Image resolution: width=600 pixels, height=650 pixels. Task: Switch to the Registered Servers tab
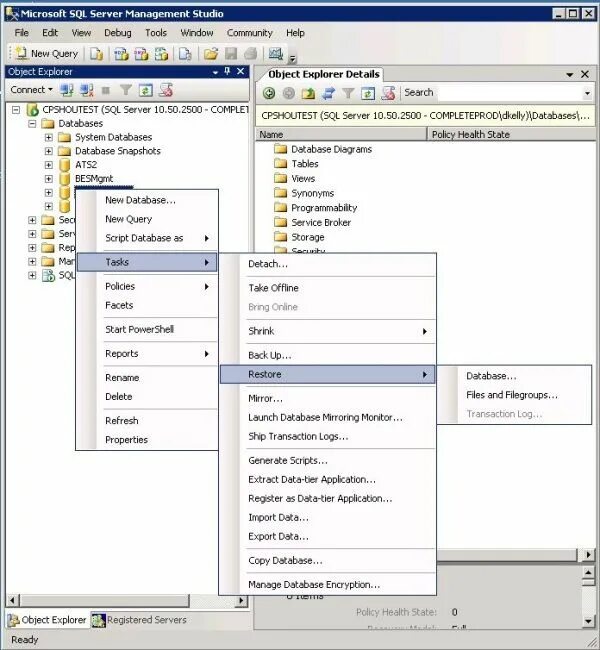139,620
